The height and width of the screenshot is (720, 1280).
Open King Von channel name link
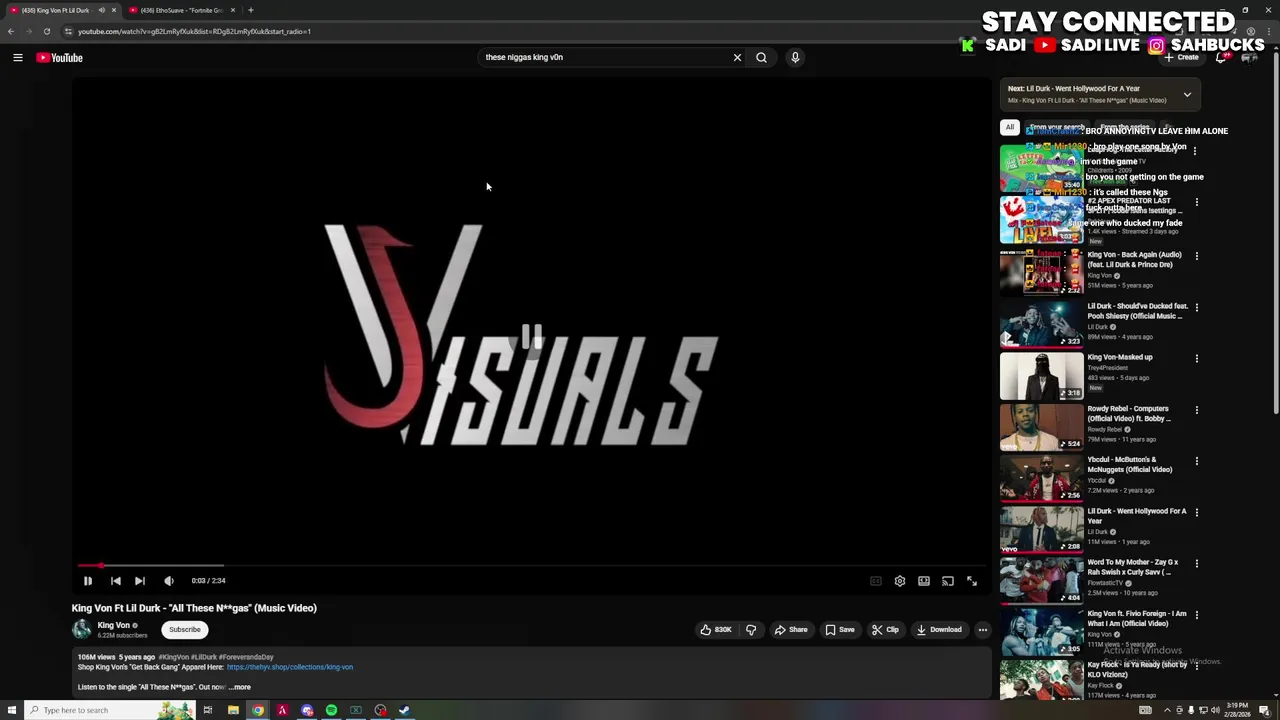(x=114, y=625)
